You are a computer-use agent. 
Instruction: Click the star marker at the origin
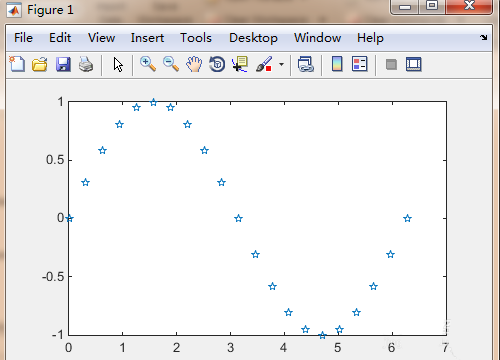(x=69, y=218)
